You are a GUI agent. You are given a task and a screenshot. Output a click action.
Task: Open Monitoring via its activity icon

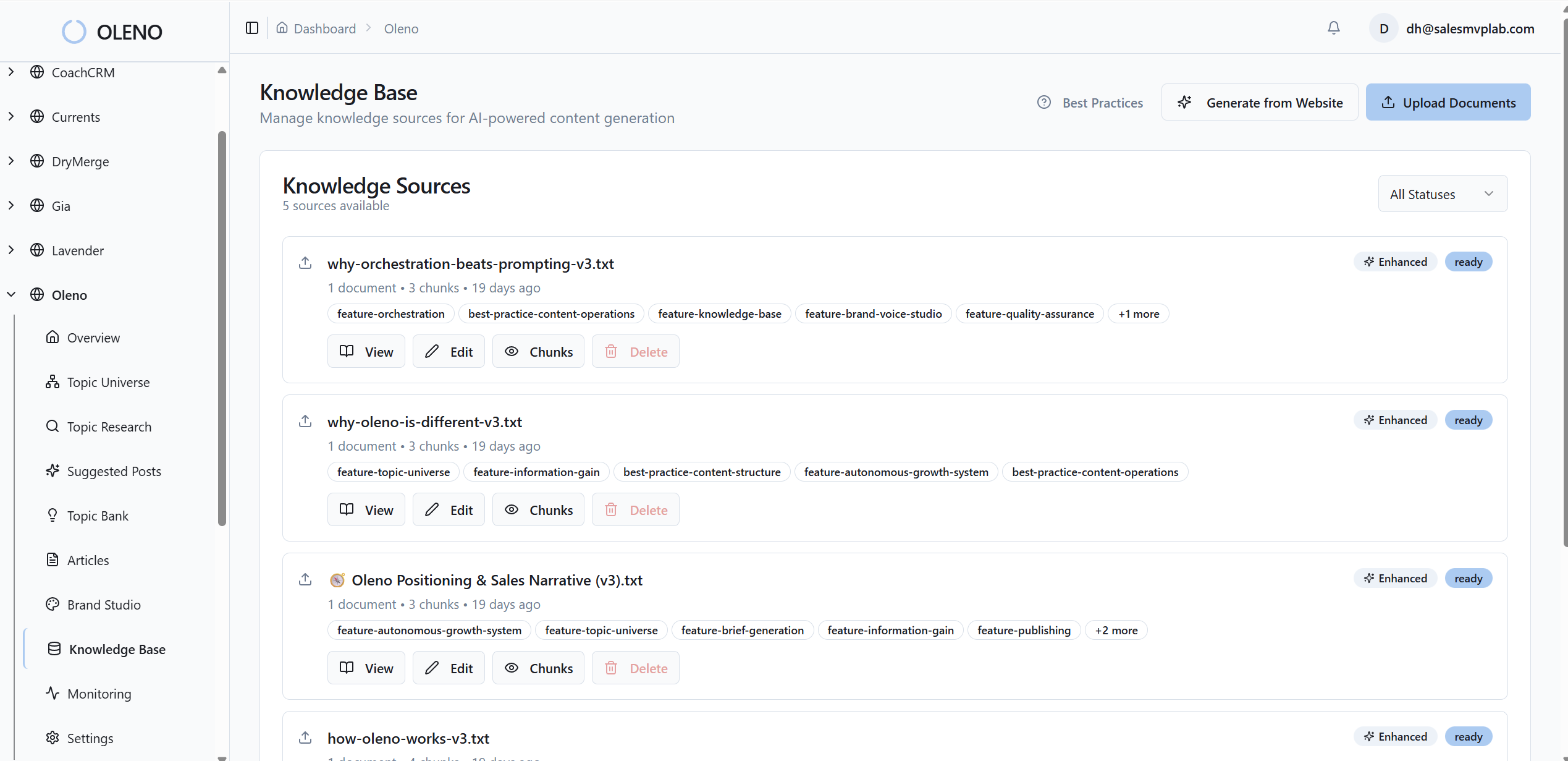click(x=53, y=693)
